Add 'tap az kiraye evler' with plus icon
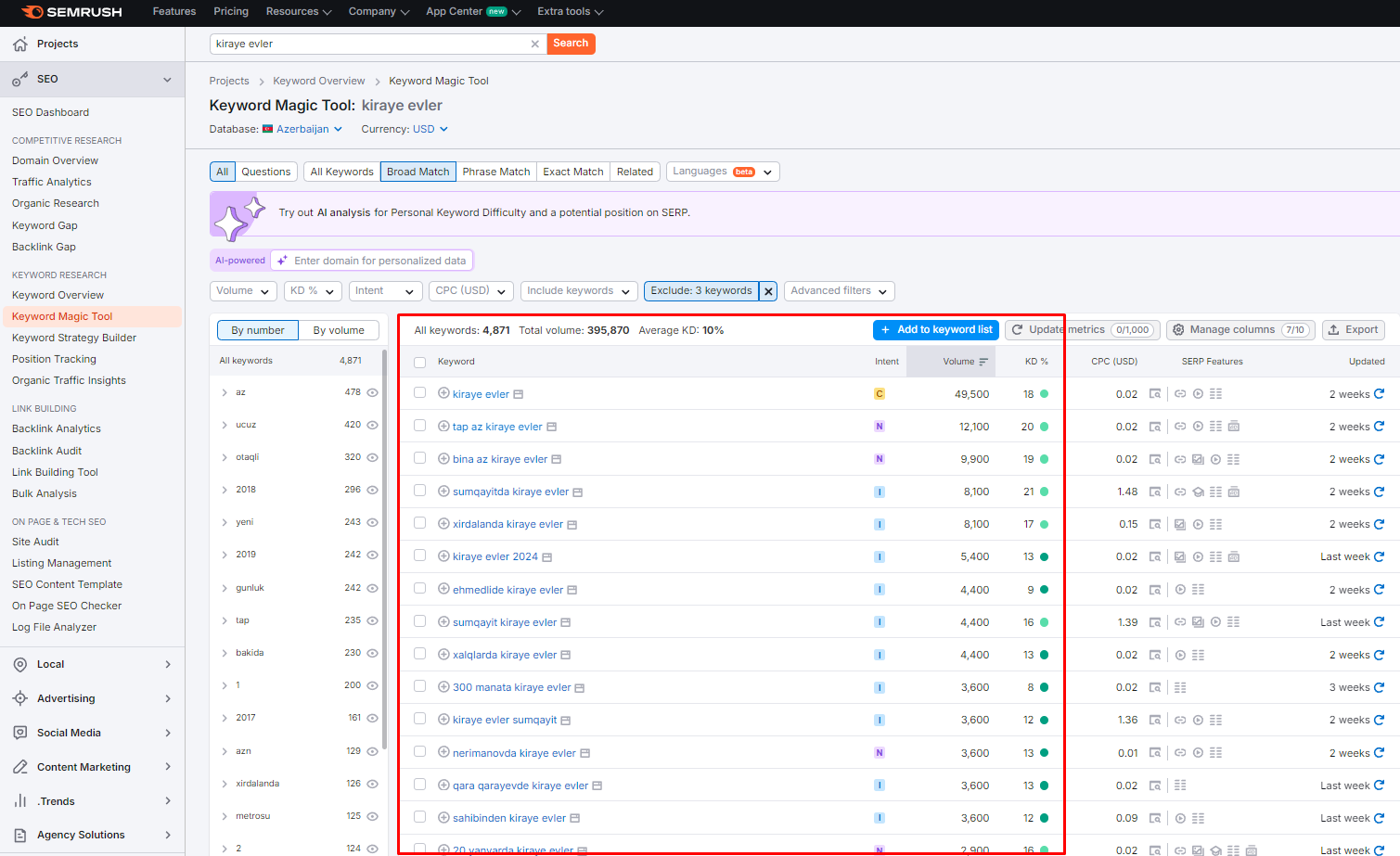The width and height of the screenshot is (1400, 856). 443,427
